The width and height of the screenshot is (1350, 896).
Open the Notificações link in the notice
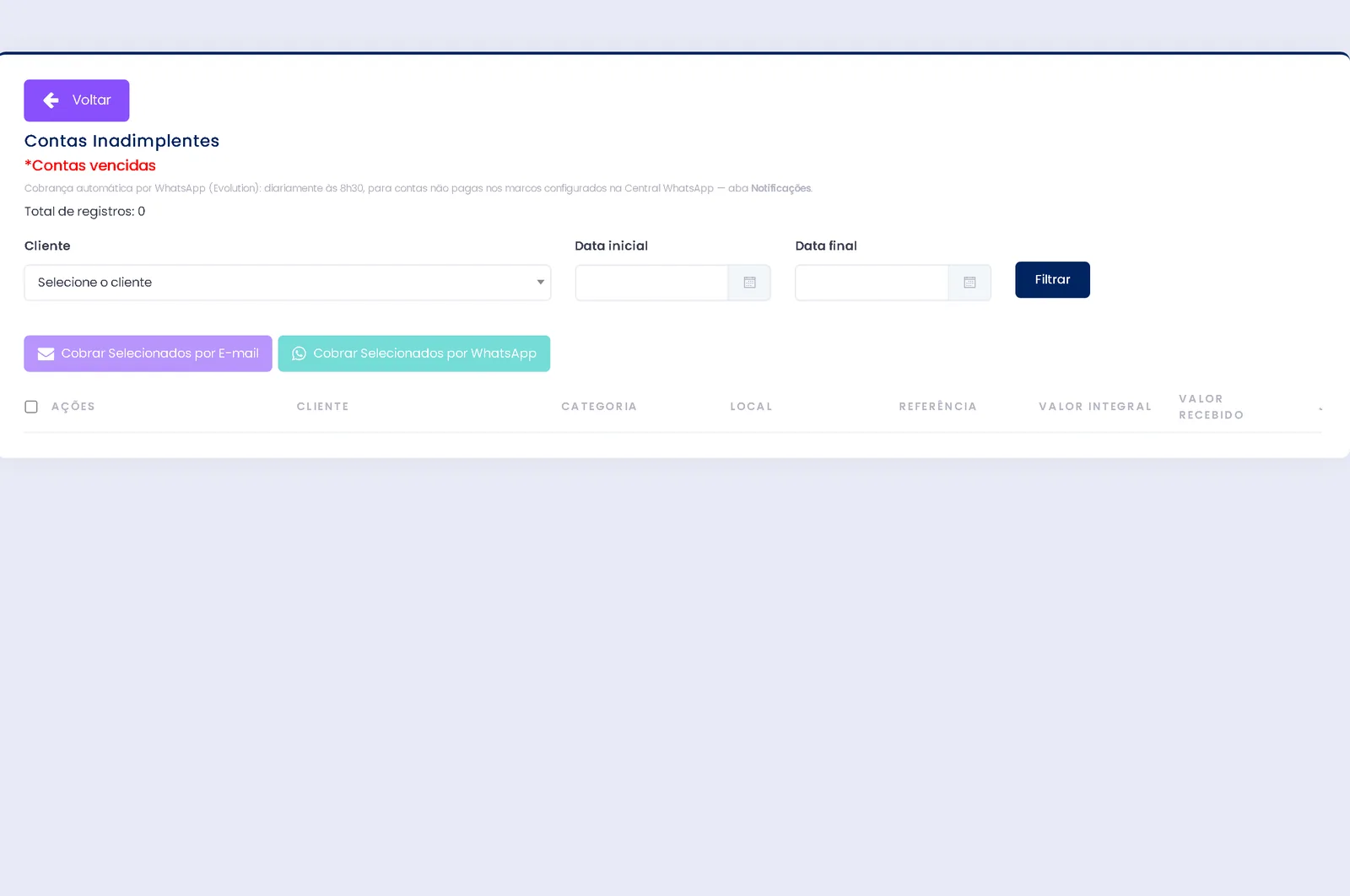coord(781,188)
